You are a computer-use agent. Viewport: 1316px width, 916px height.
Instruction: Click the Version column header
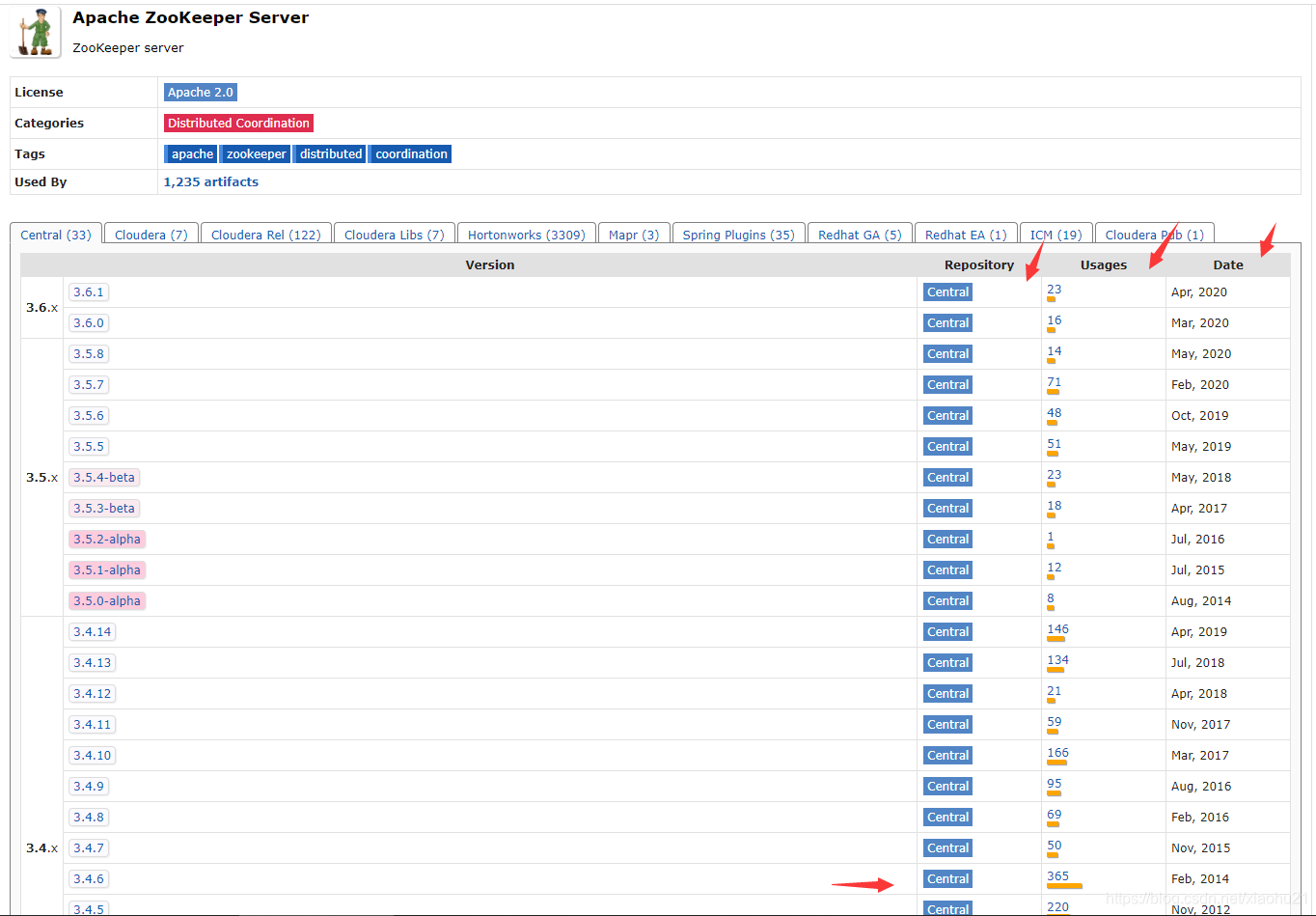[x=489, y=264]
